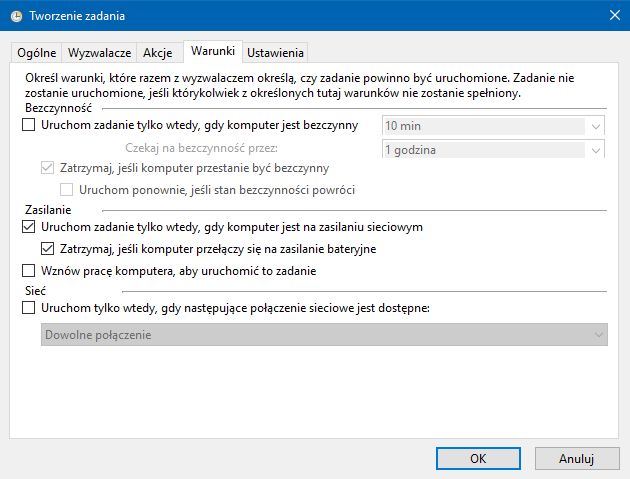The image size is (630, 479).
Task: Click the clock icon in title bar
Action: (16, 16)
